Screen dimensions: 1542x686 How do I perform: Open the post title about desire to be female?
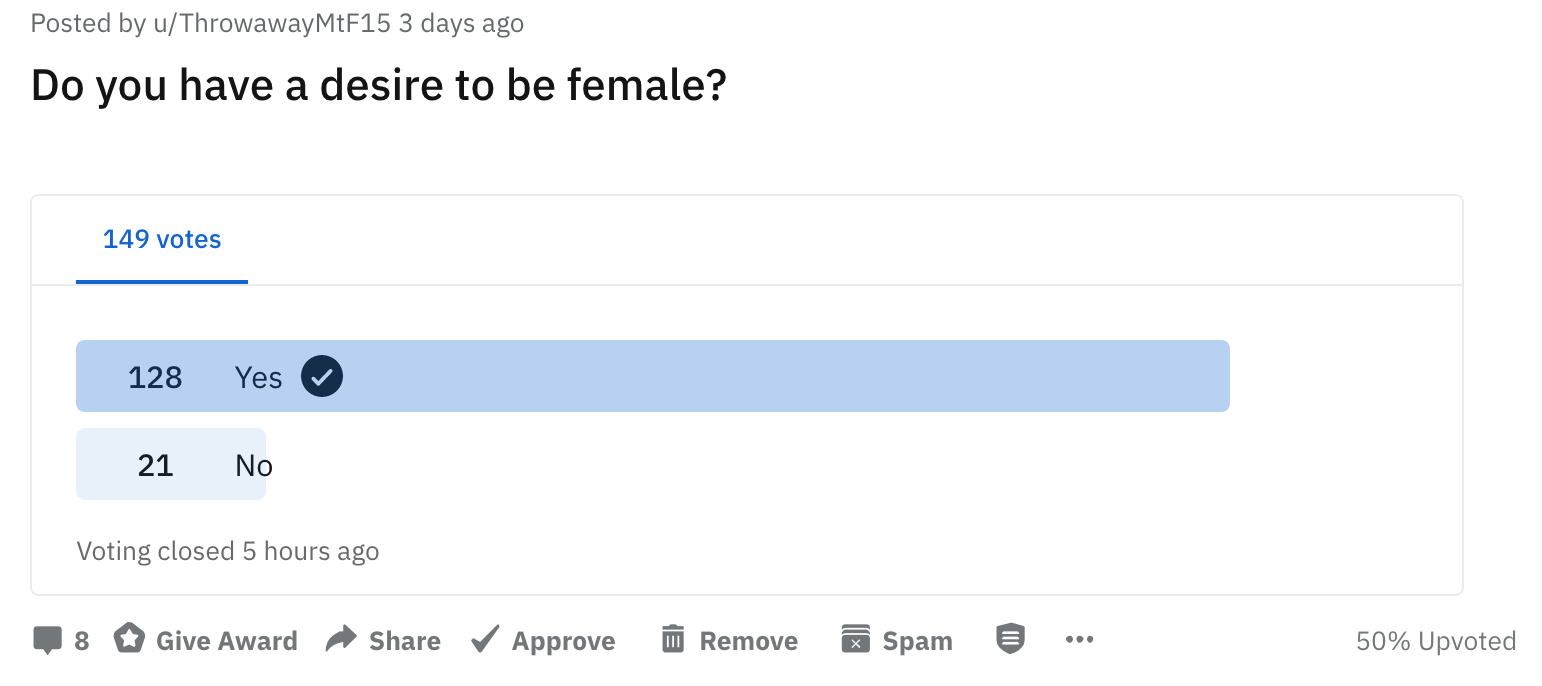379,86
